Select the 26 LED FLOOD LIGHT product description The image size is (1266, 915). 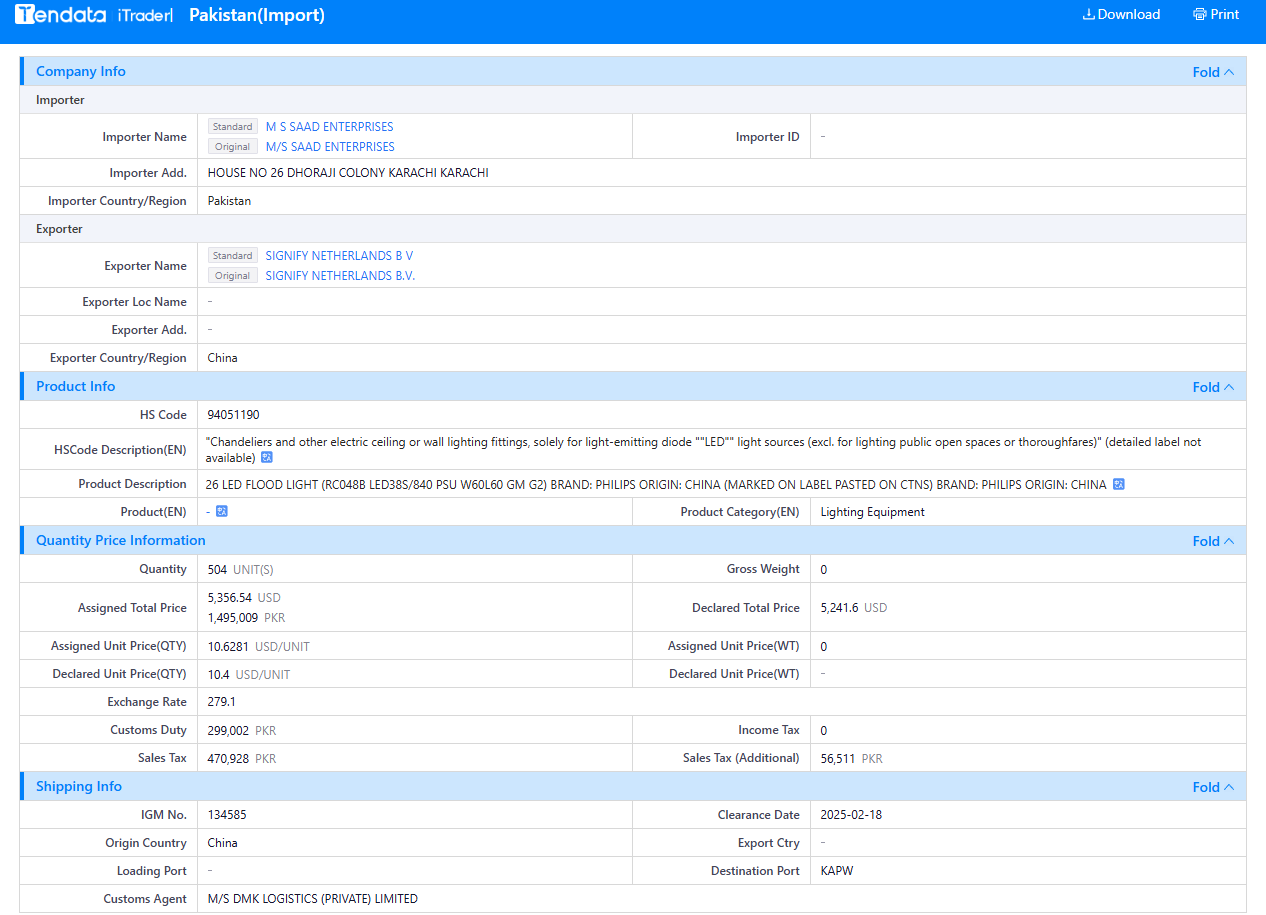pyautogui.click(x=656, y=484)
